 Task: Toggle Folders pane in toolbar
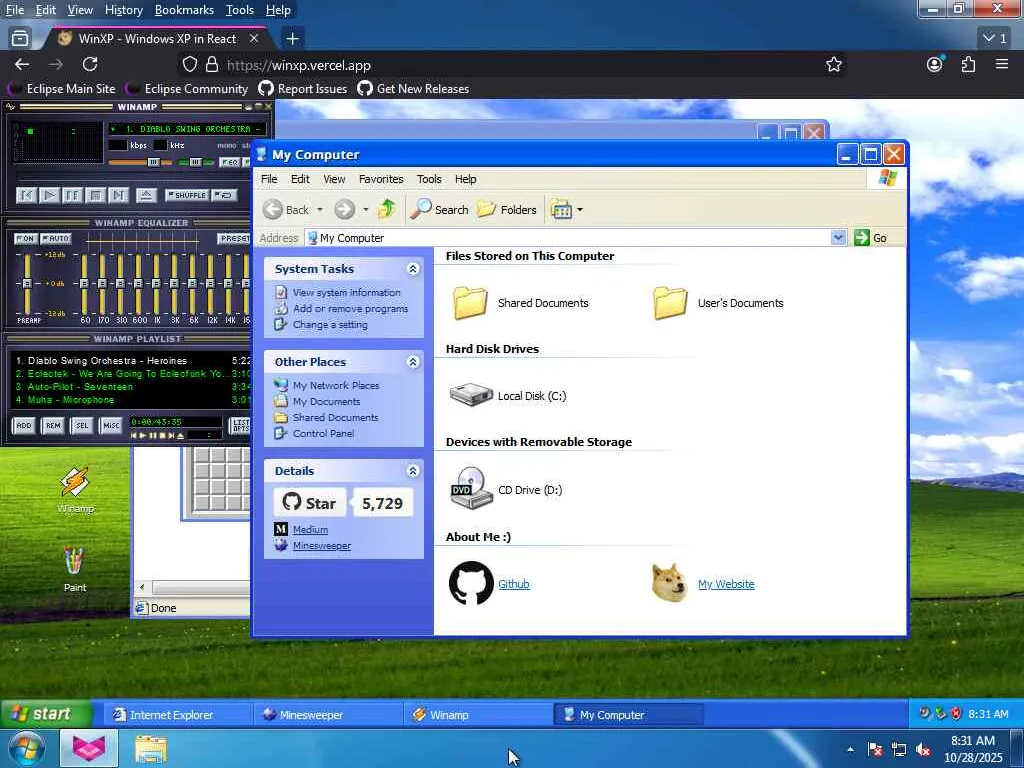[x=506, y=210]
